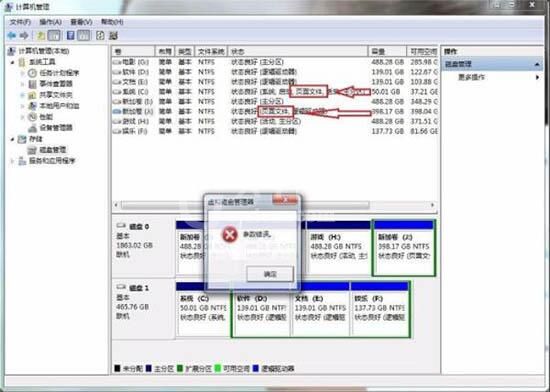The width and height of the screenshot is (550, 392).
Task: Expand the 本地用户和组 node
Action: [23, 106]
